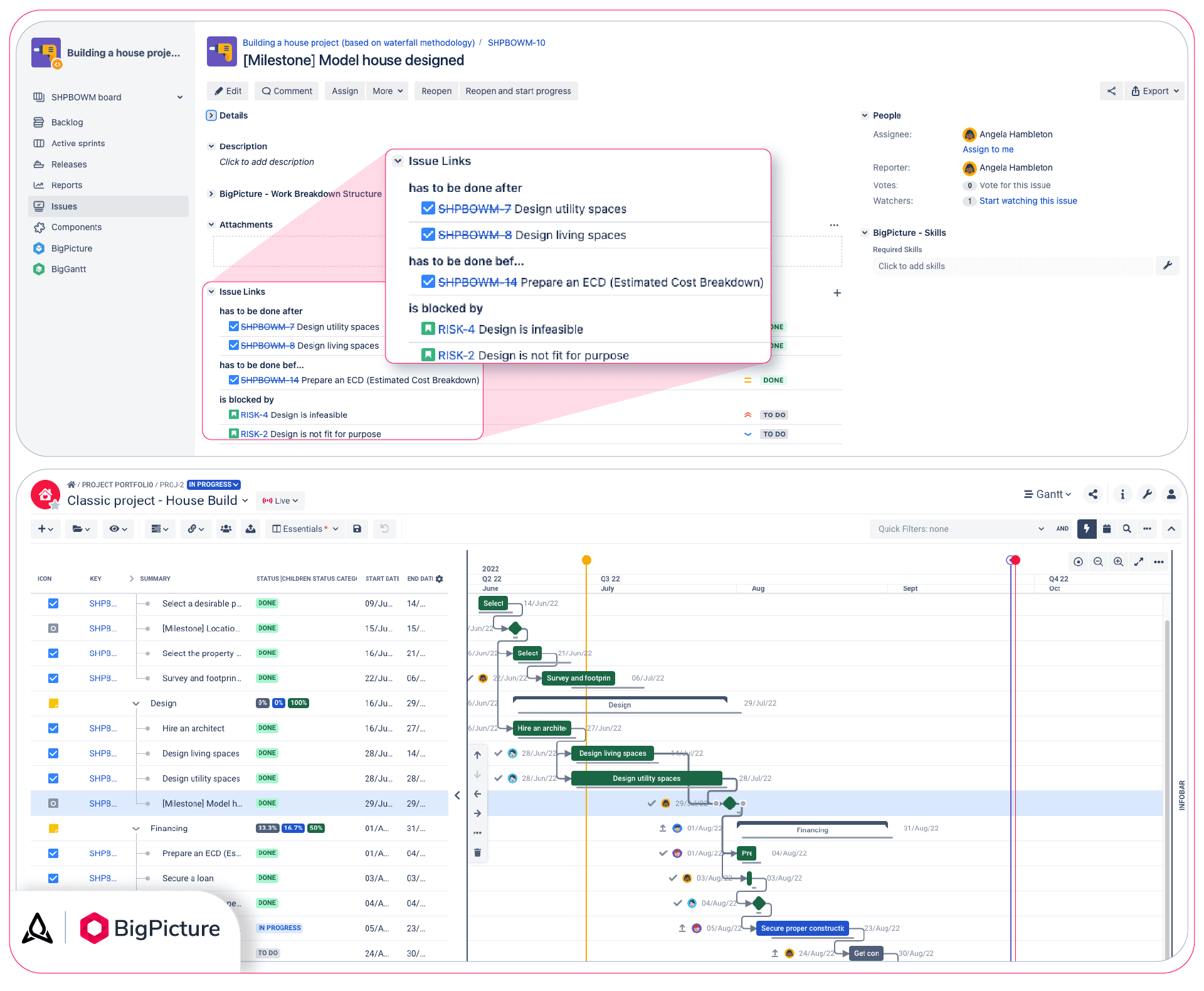
Task: Select the calendar icon next to quick filters
Action: tap(1107, 529)
